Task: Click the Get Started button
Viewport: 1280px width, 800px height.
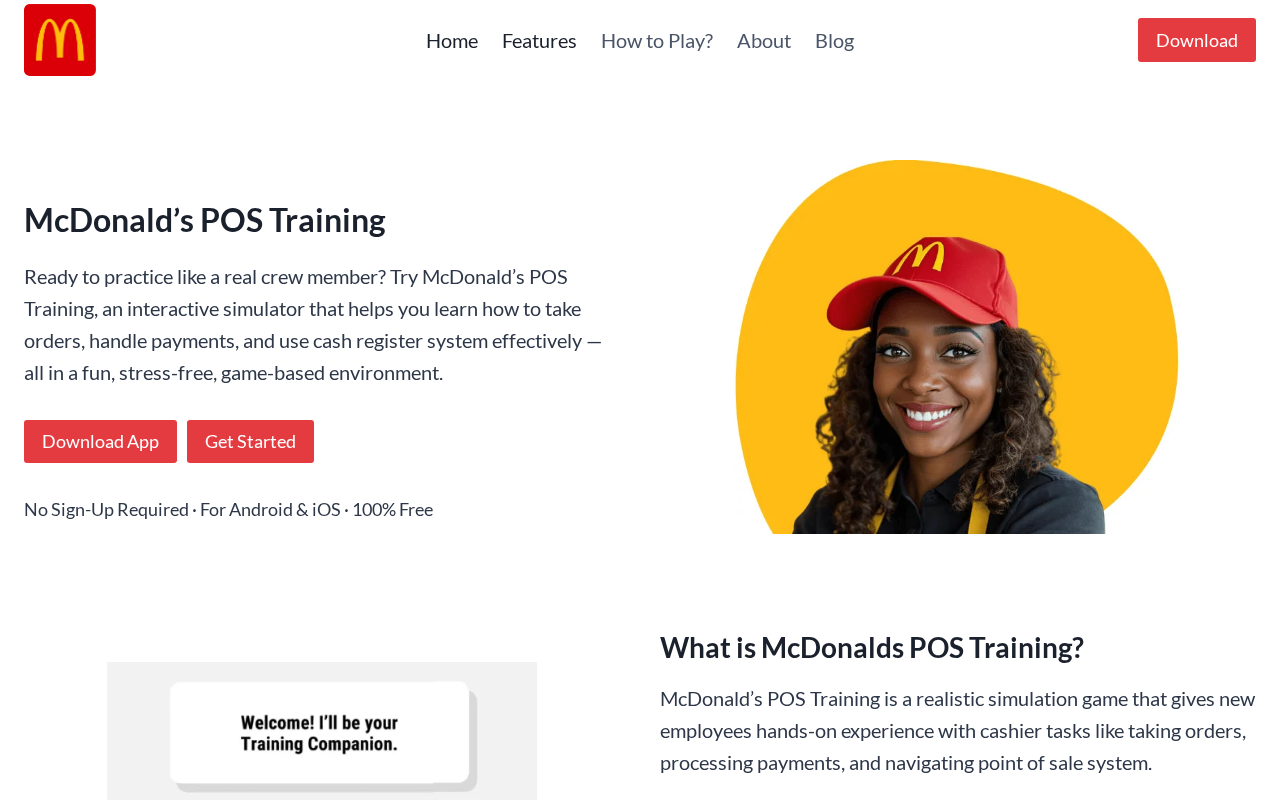Action: pyautogui.click(x=250, y=441)
